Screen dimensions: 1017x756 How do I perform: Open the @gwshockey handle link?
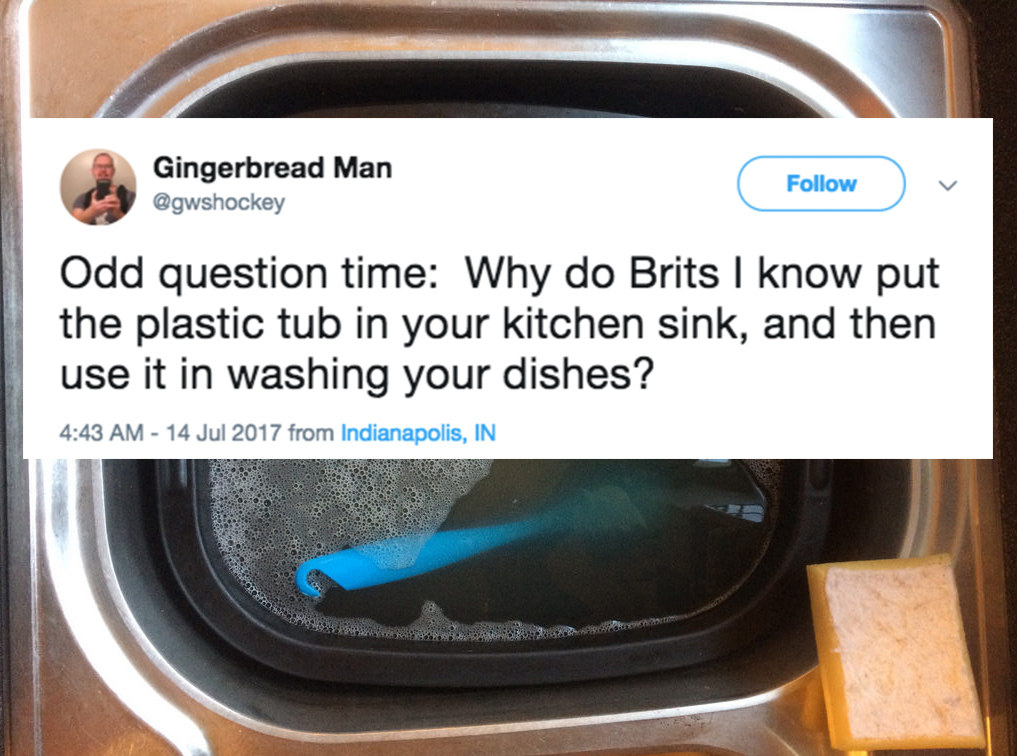[x=219, y=202]
